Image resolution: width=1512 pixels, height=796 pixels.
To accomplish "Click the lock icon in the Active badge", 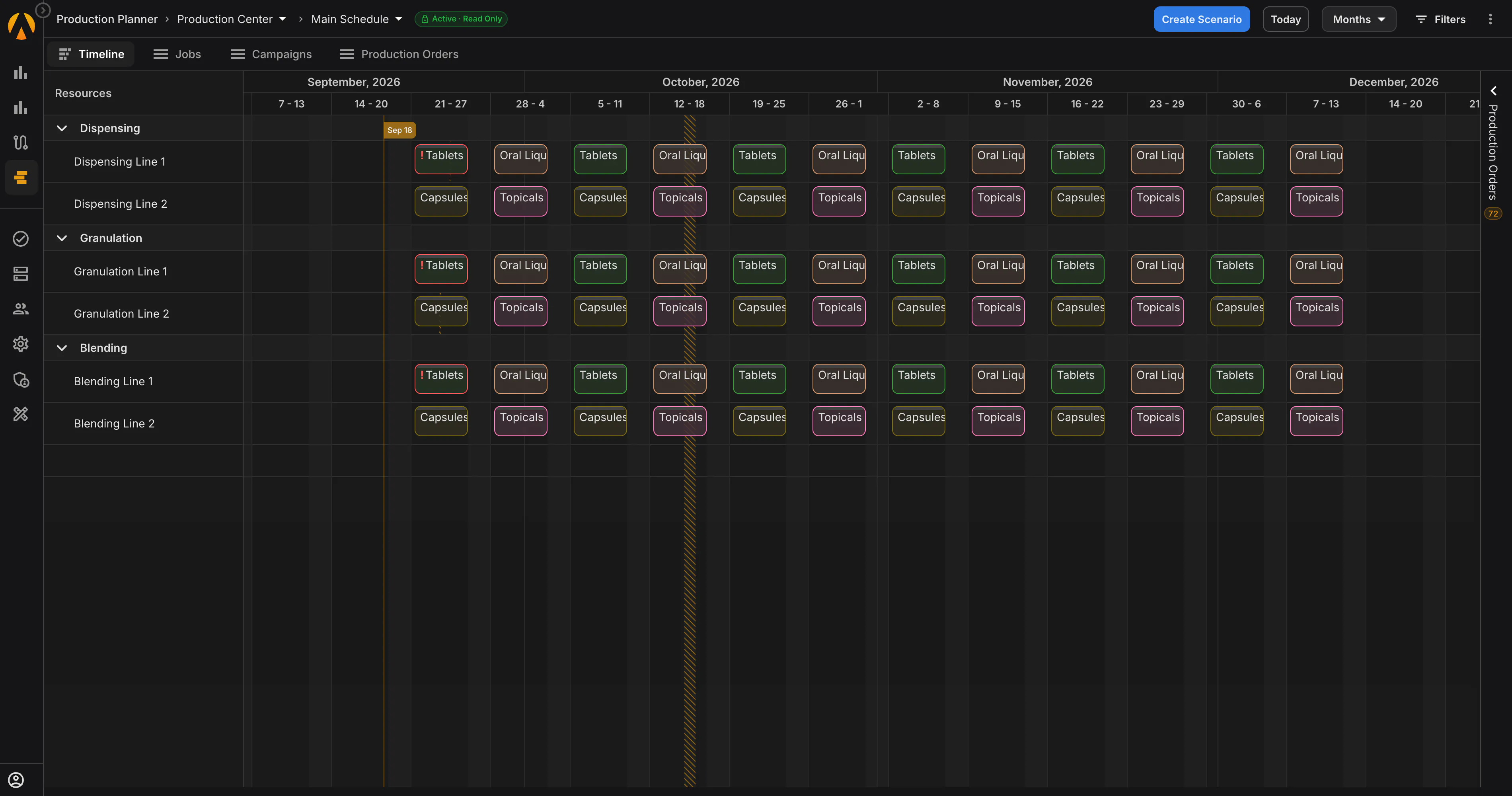I will point(425,19).
